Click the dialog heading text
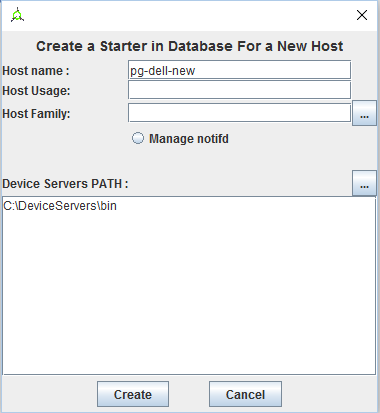Screen dimensions: 380x413 click(189, 46)
